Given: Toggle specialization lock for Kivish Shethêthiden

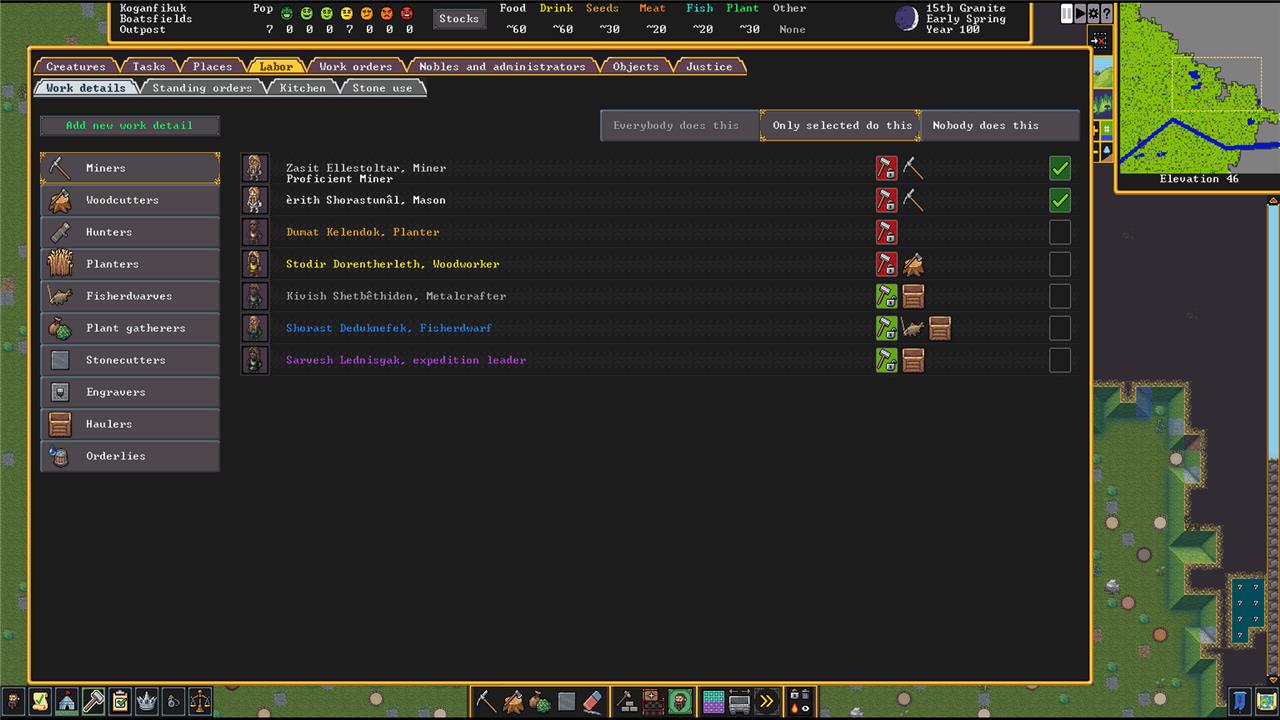Looking at the screenshot, I should click(x=886, y=296).
